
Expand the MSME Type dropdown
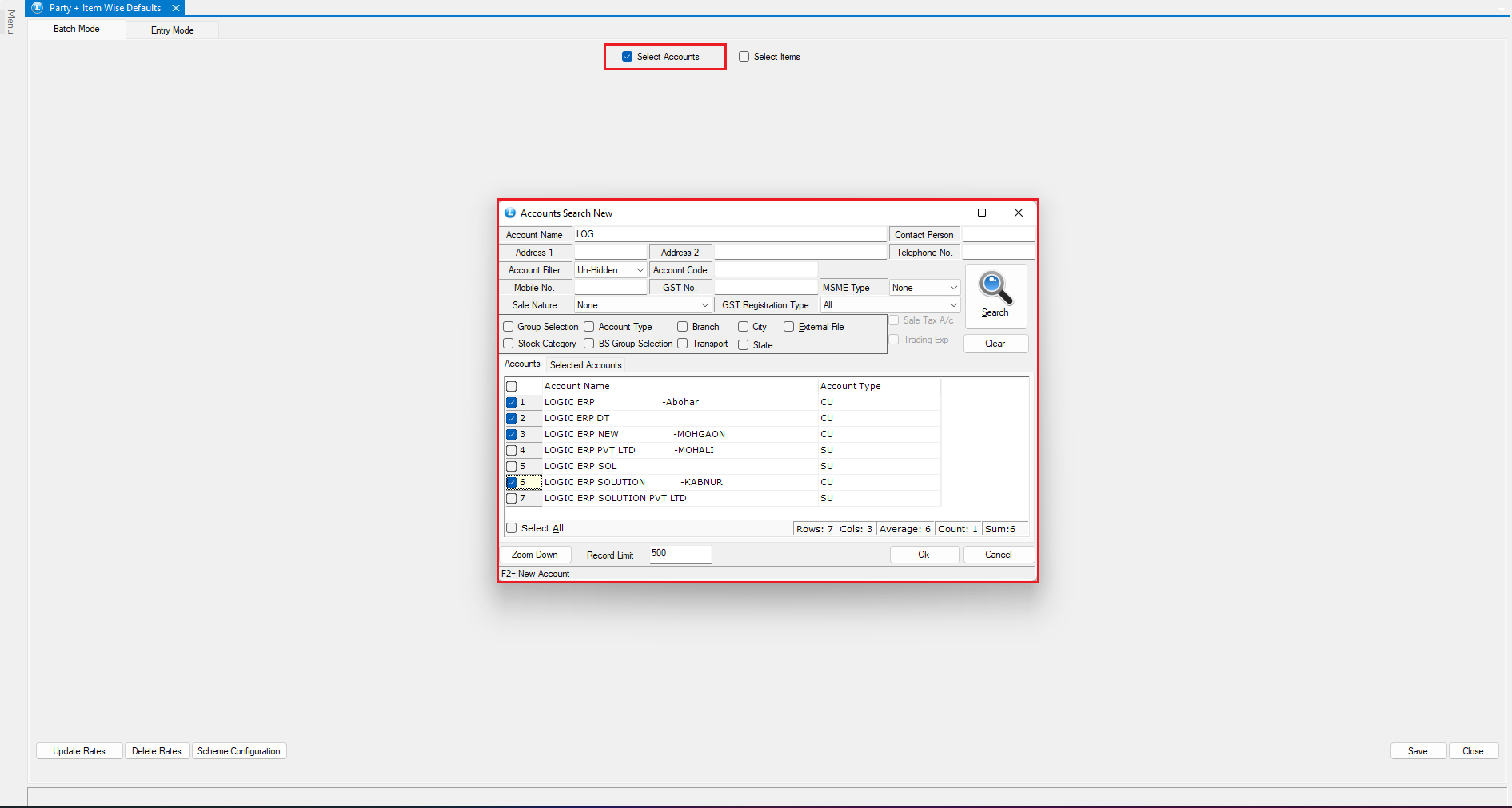953,288
